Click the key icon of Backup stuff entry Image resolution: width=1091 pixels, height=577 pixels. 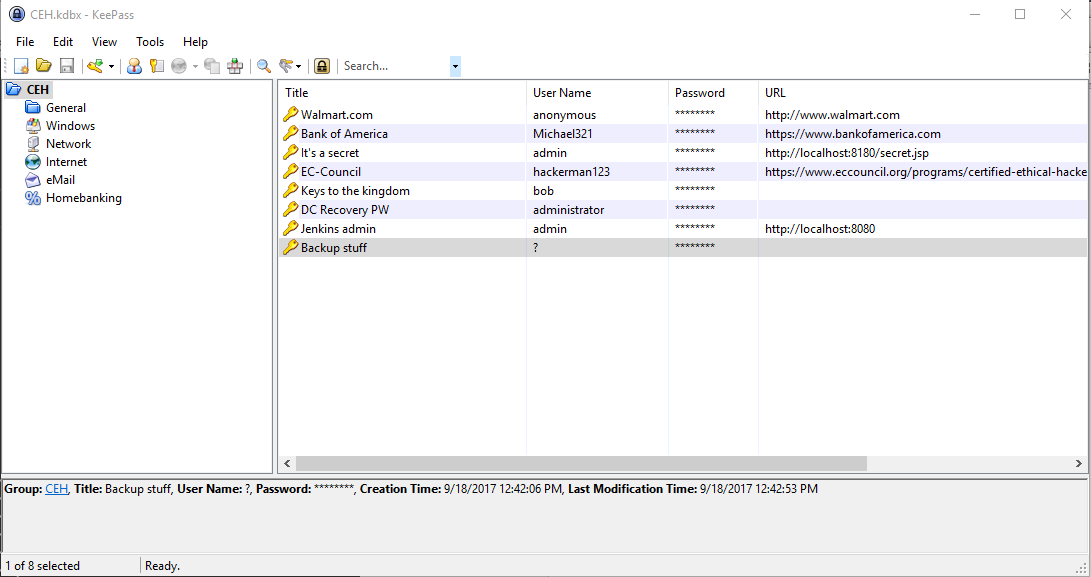(290, 248)
